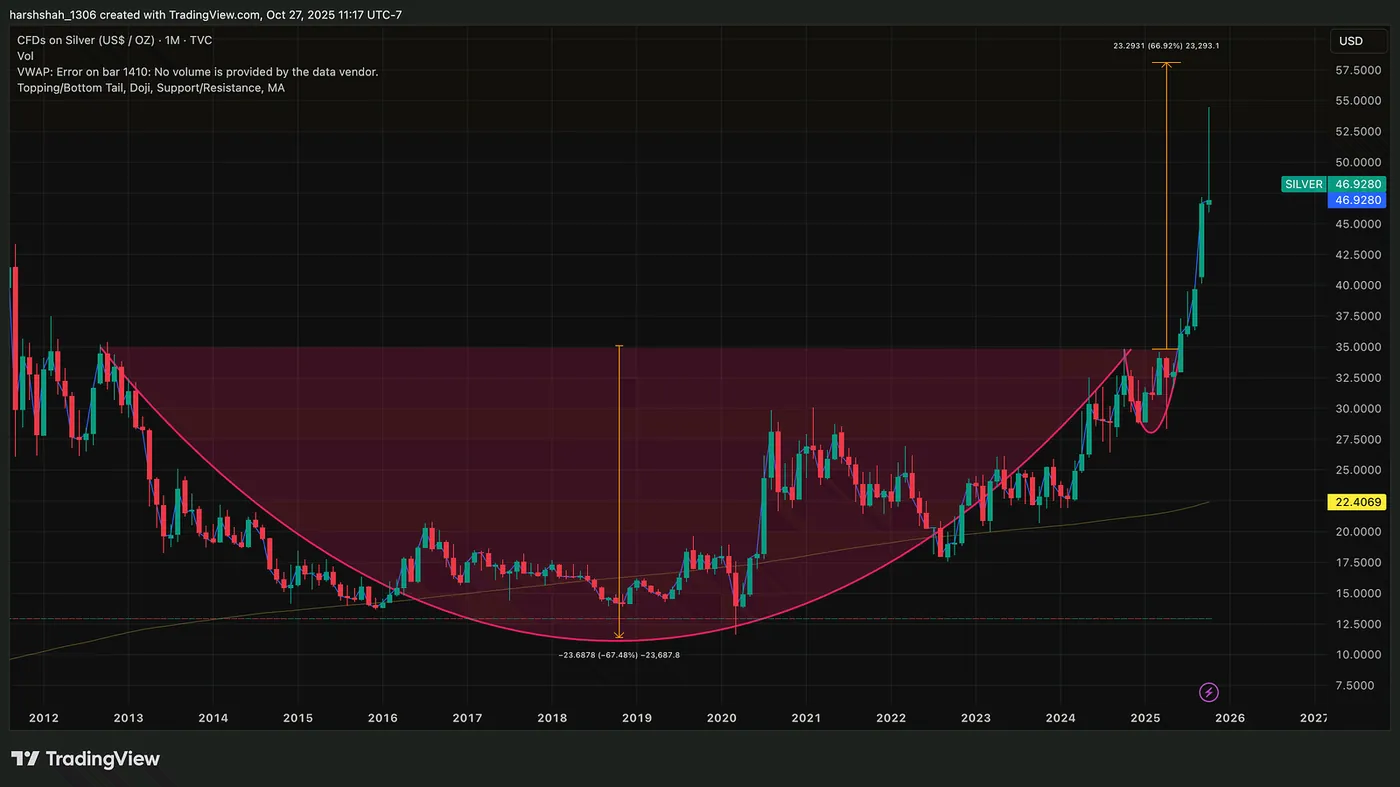
Task: Click the 2021 year label on time axis
Action: tap(806, 718)
